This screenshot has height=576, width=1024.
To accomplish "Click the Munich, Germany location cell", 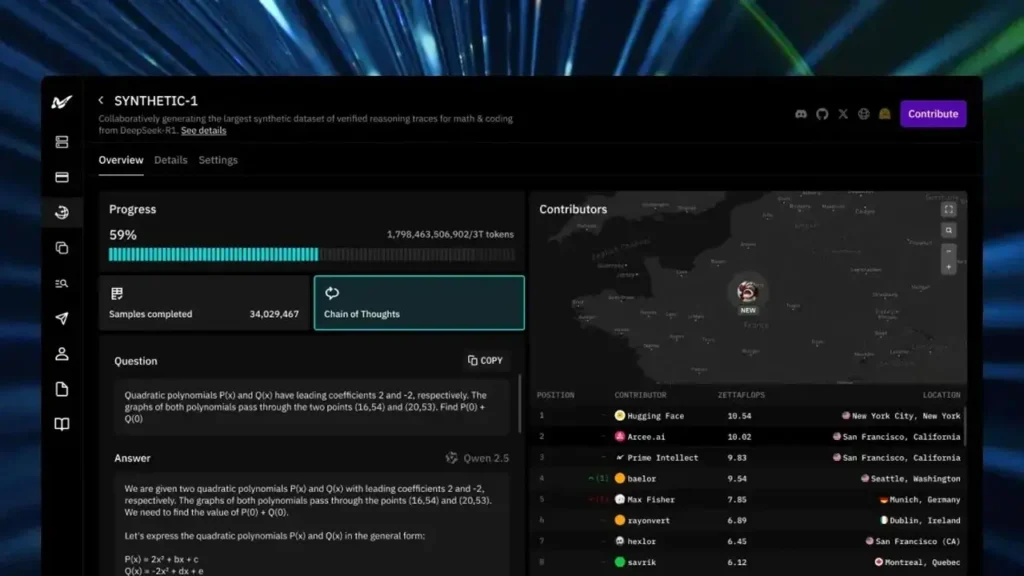I will (920, 500).
